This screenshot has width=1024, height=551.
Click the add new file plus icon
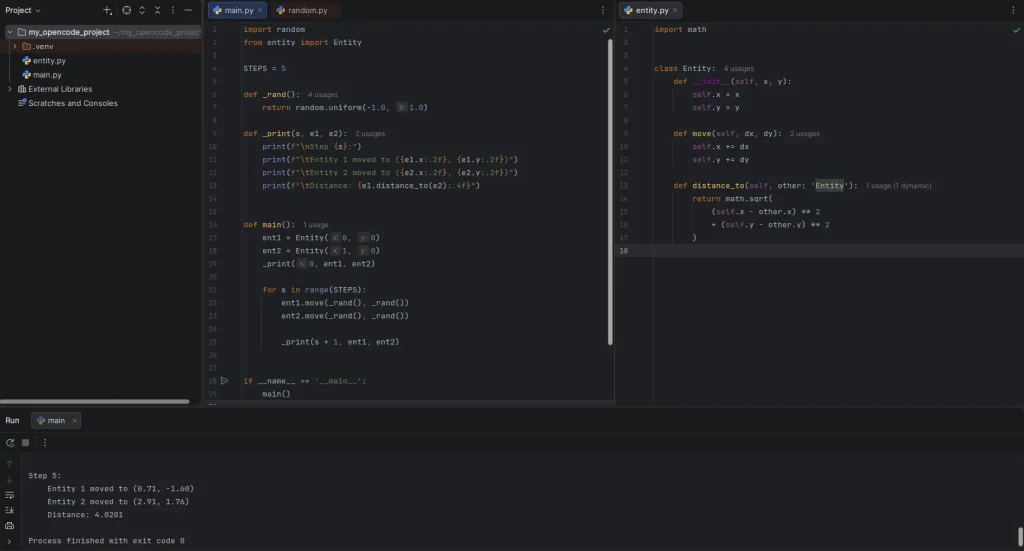point(107,10)
